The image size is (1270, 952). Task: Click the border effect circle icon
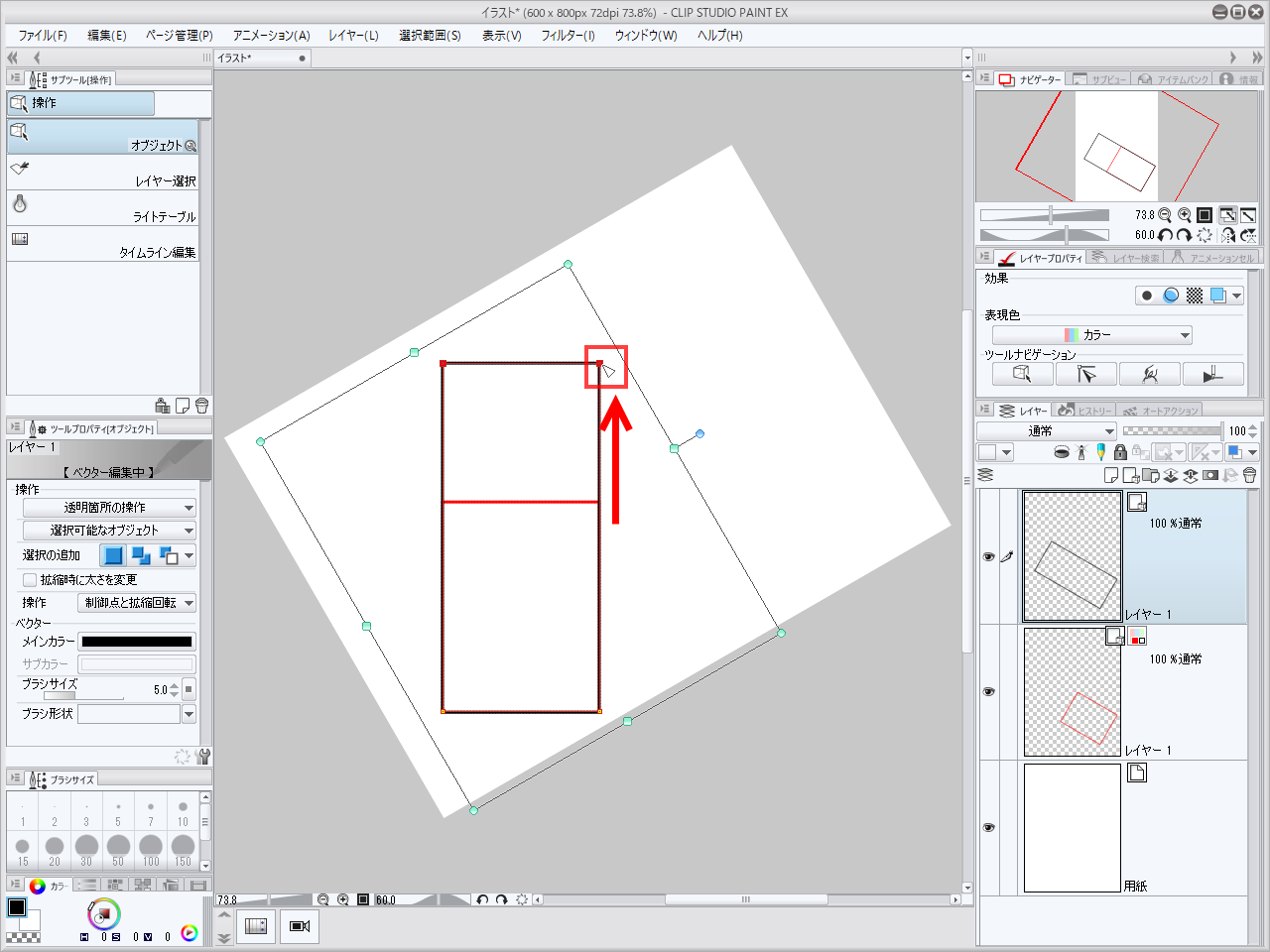(1147, 296)
